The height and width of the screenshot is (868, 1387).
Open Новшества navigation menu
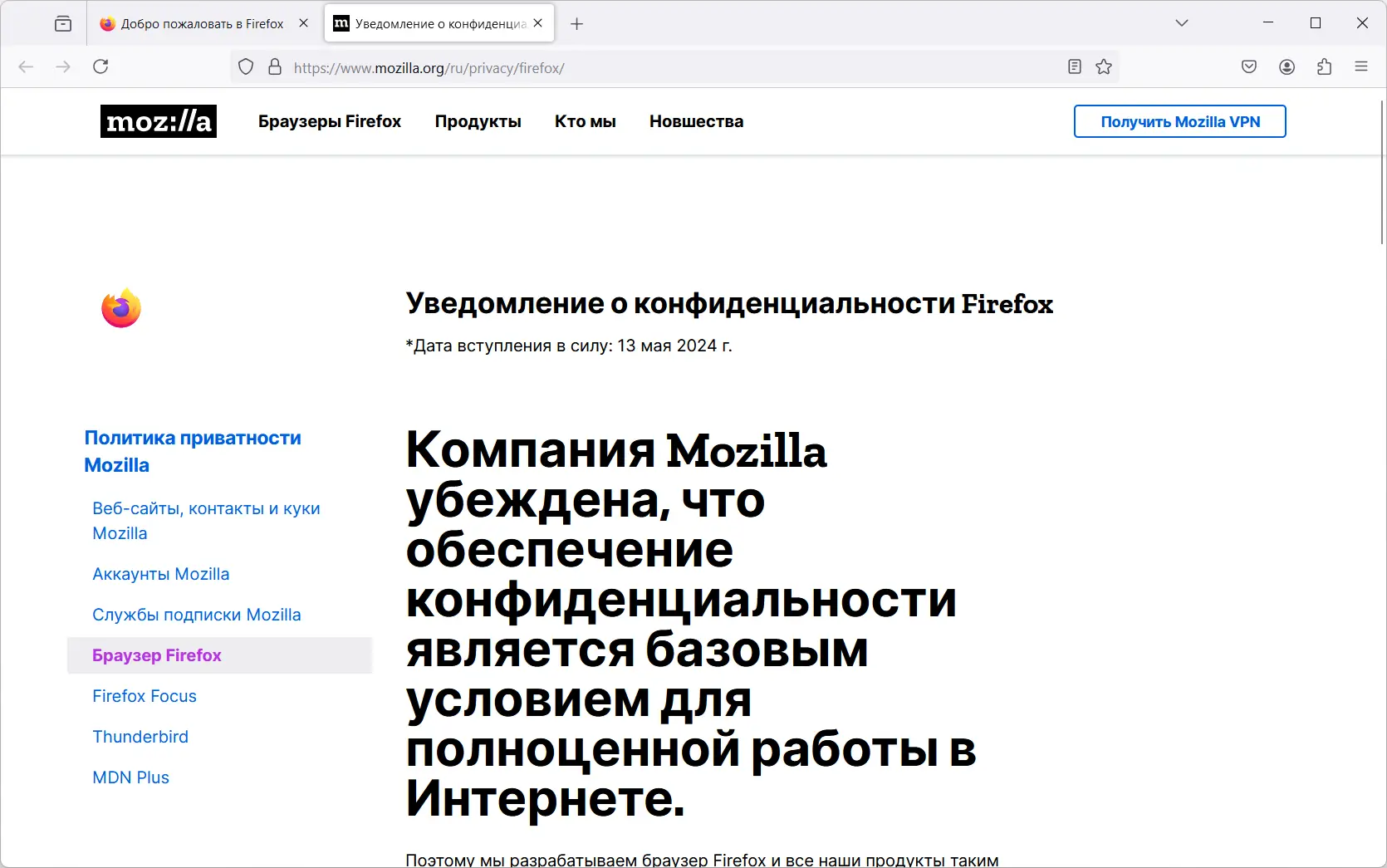pyautogui.click(x=697, y=121)
